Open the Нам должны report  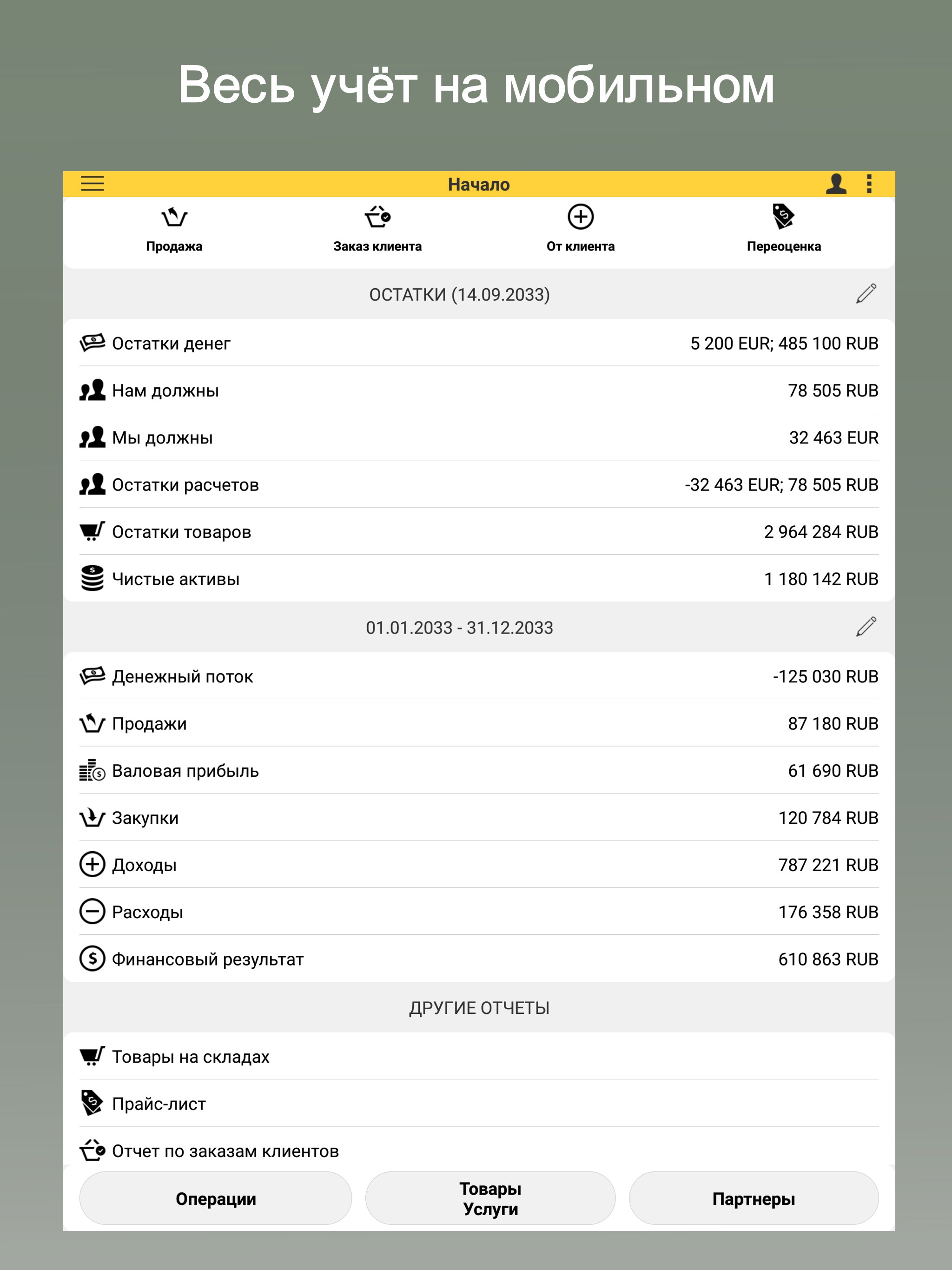[x=479, y=390]
